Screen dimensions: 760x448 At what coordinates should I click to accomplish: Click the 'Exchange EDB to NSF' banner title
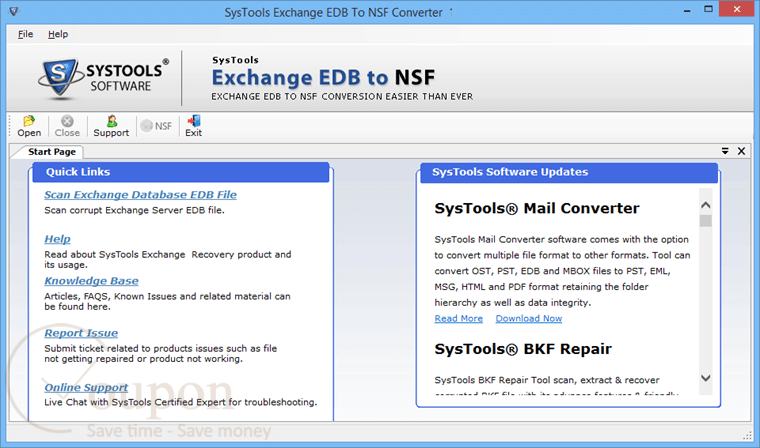[323, 78]
